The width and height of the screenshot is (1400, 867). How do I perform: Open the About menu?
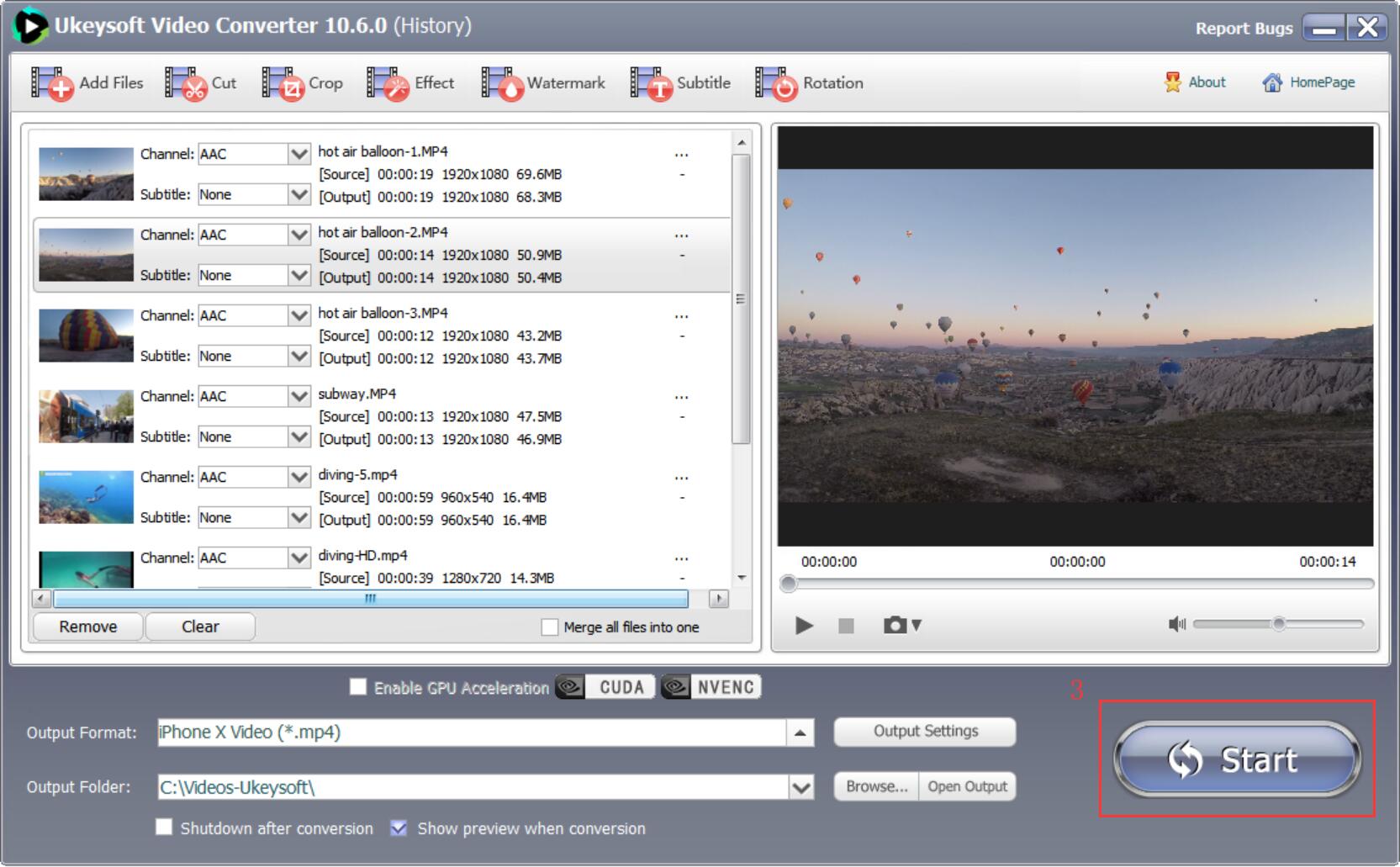click(1195, 82)
